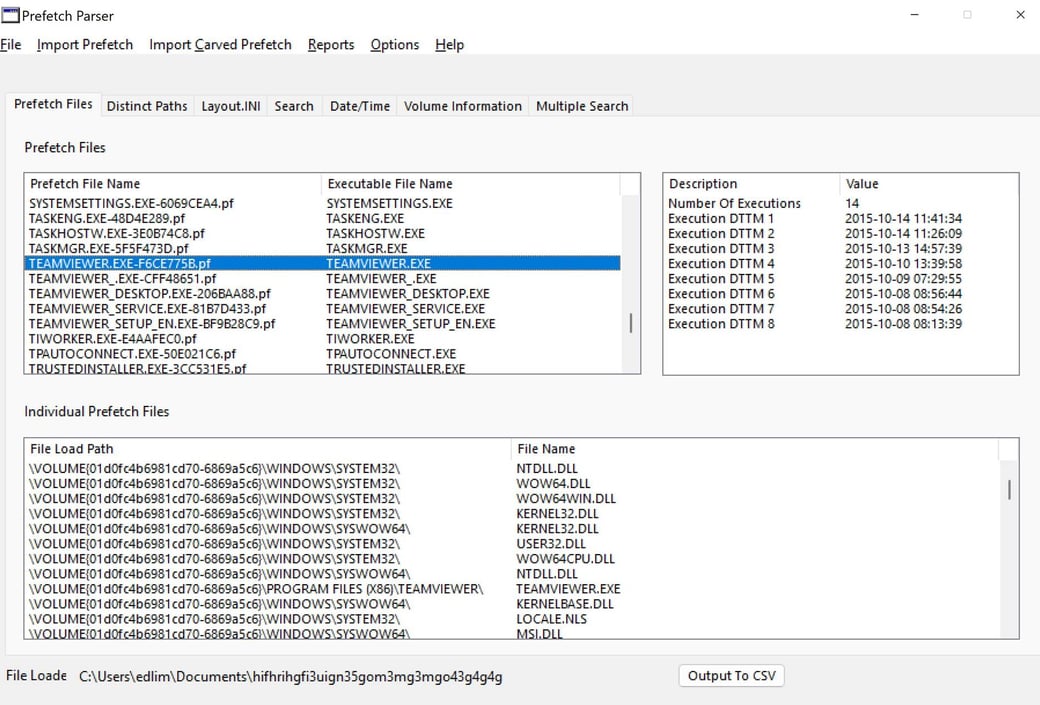Screen dimensions: 1040x705
Task: Click the Description column header
Action: tap(751, 184)
